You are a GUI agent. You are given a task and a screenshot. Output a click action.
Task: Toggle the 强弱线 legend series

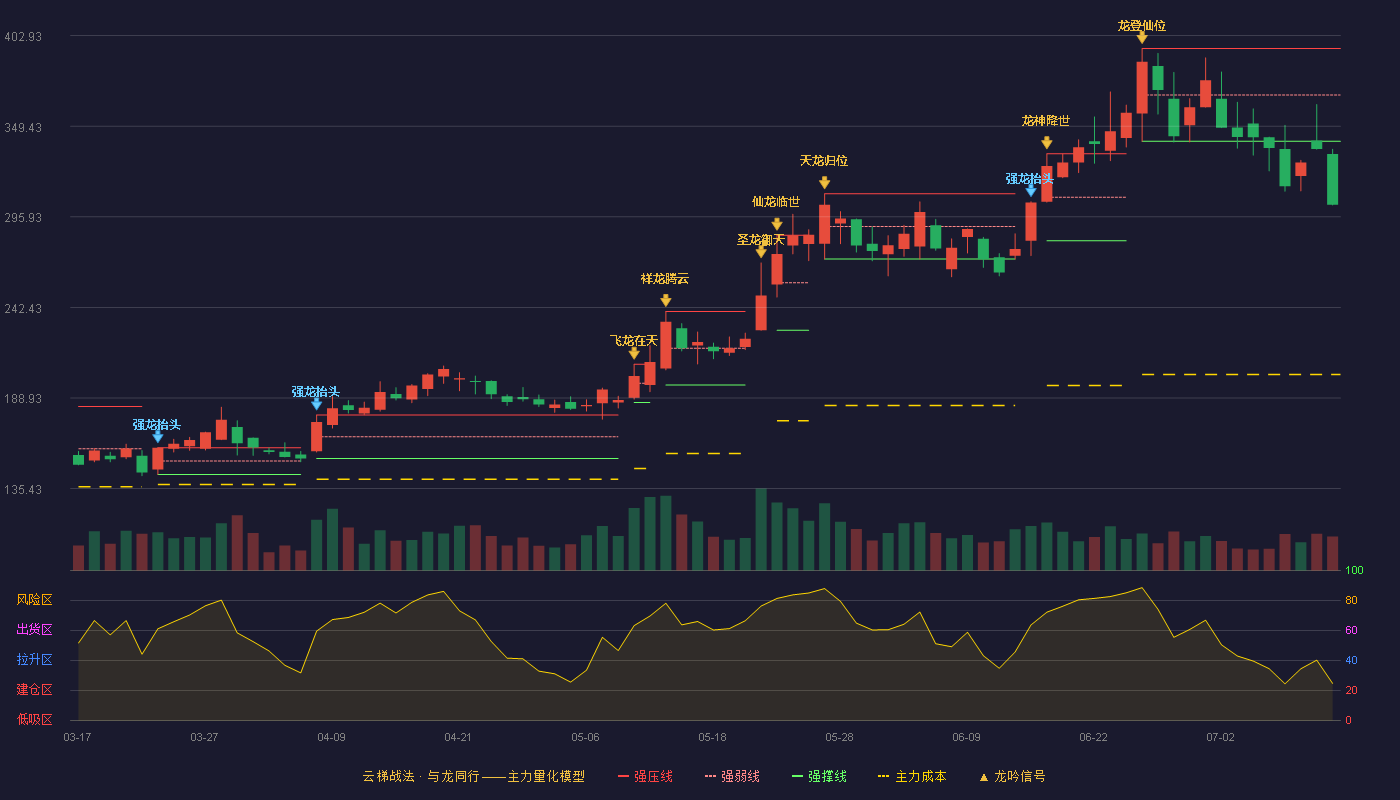coord(732,776)
